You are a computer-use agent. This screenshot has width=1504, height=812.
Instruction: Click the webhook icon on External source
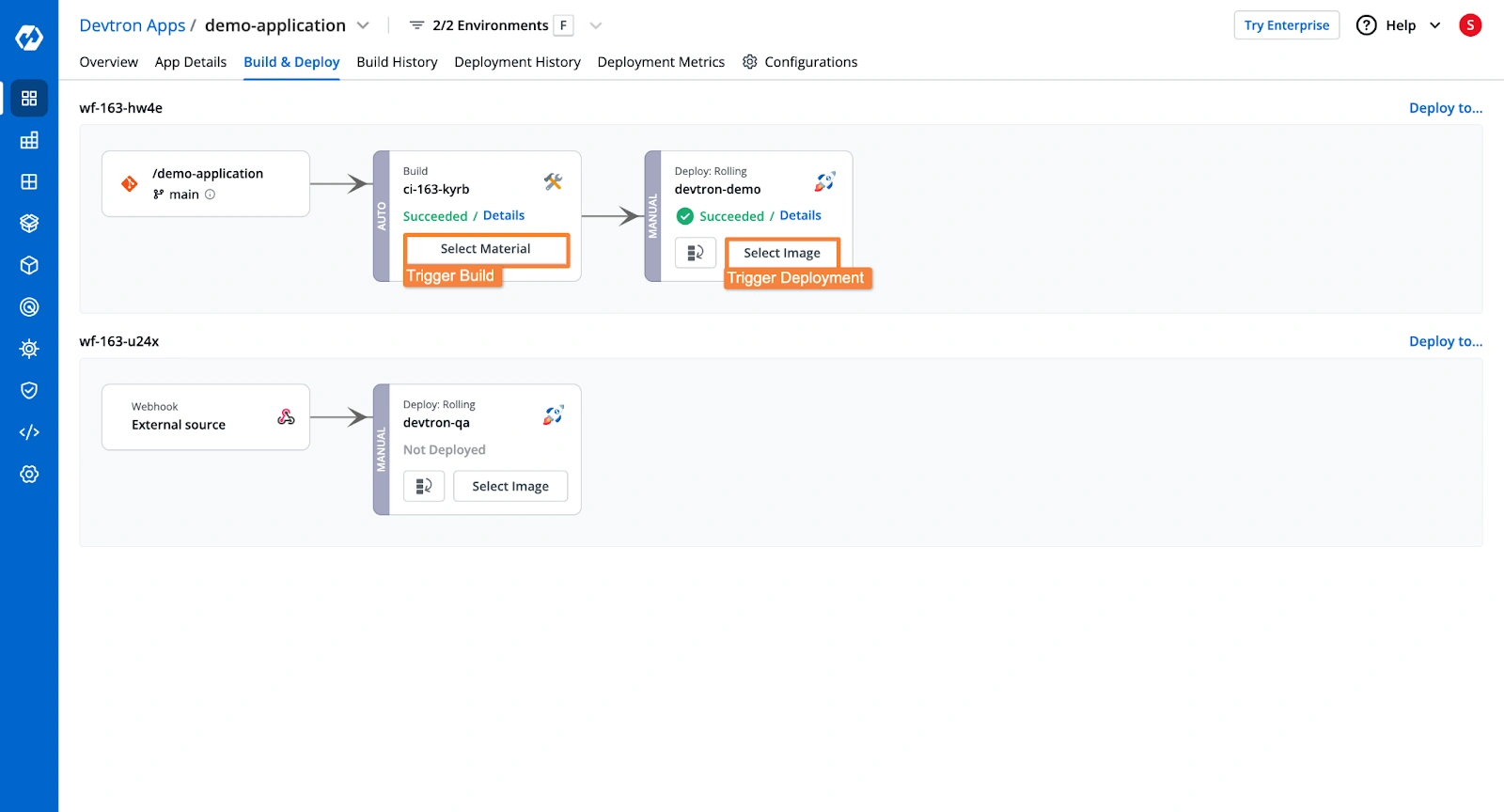click(x=286, y=416)
